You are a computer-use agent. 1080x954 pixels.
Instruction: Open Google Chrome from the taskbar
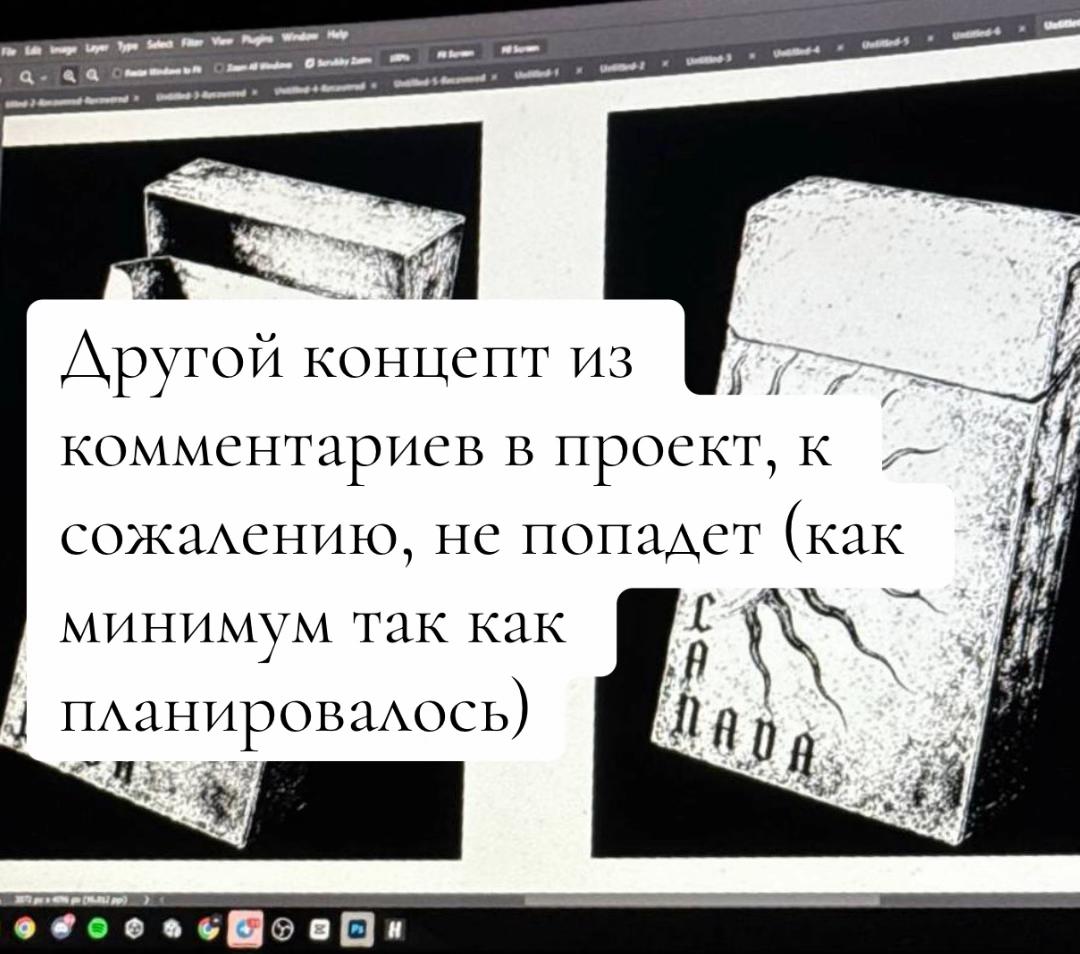pyautogui.click(x=23, y=929)
